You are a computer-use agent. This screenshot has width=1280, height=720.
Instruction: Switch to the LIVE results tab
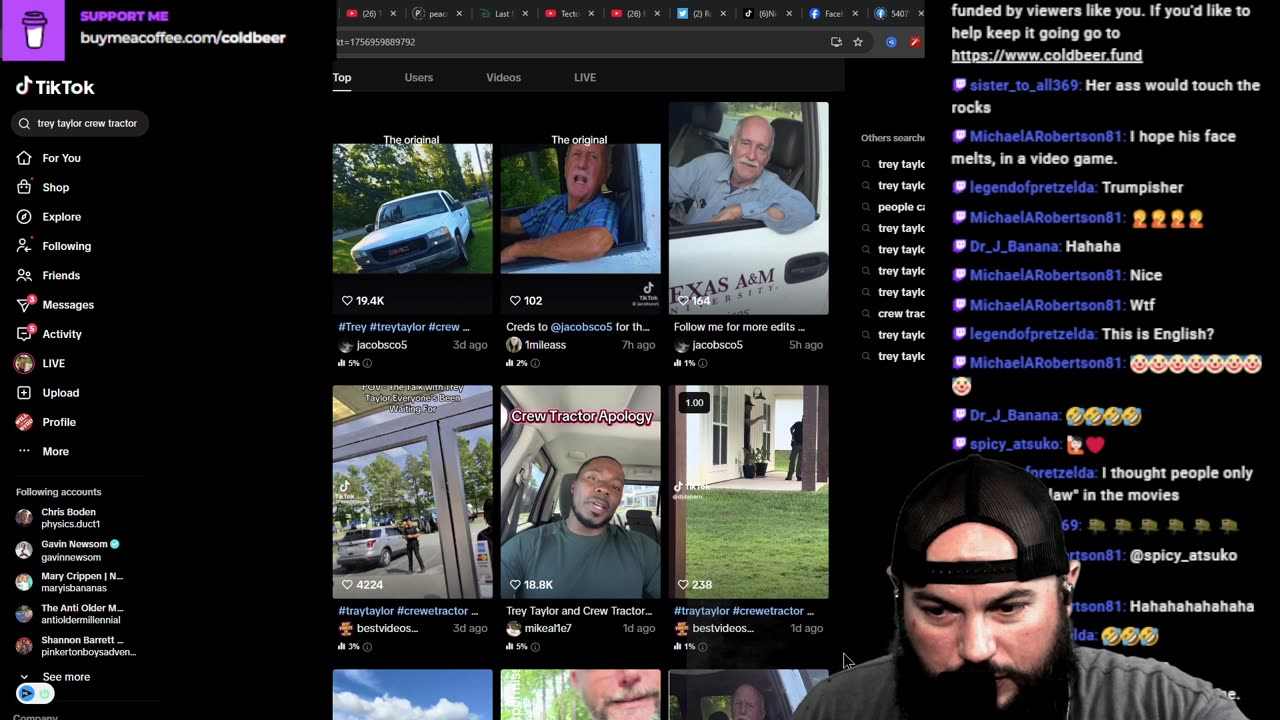pyautogui.click(x=585, y=78)
